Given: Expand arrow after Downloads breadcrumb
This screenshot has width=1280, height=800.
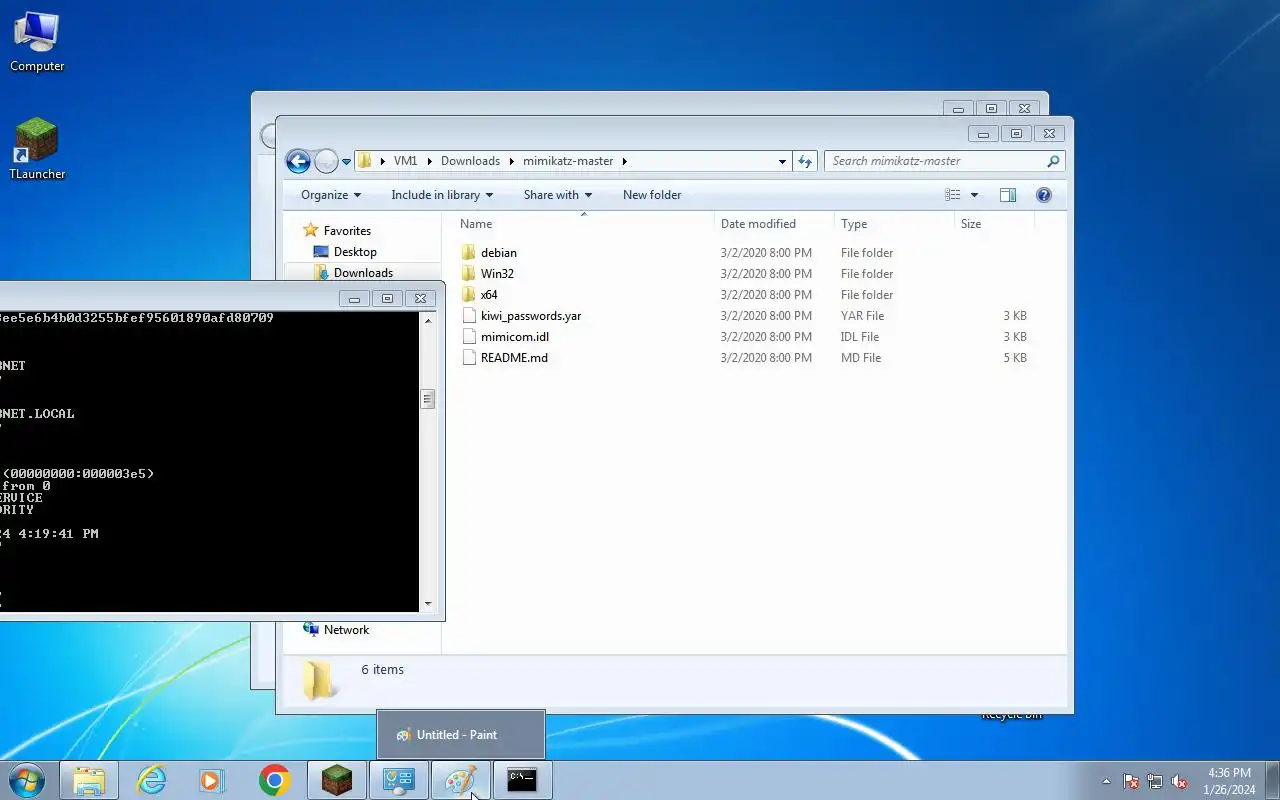Looking at the screenshot, I should point(511,161).
